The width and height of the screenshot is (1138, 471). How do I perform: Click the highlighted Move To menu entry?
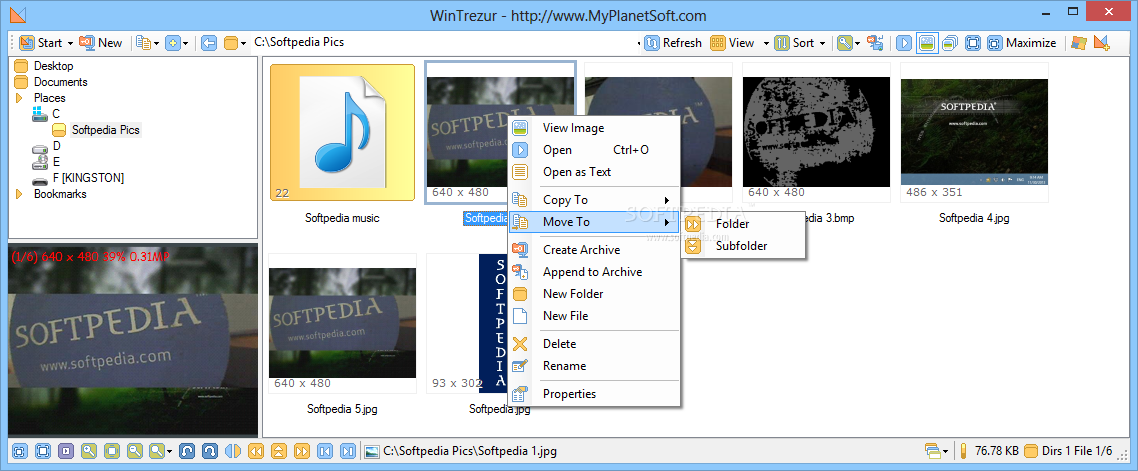pos(593,222)
